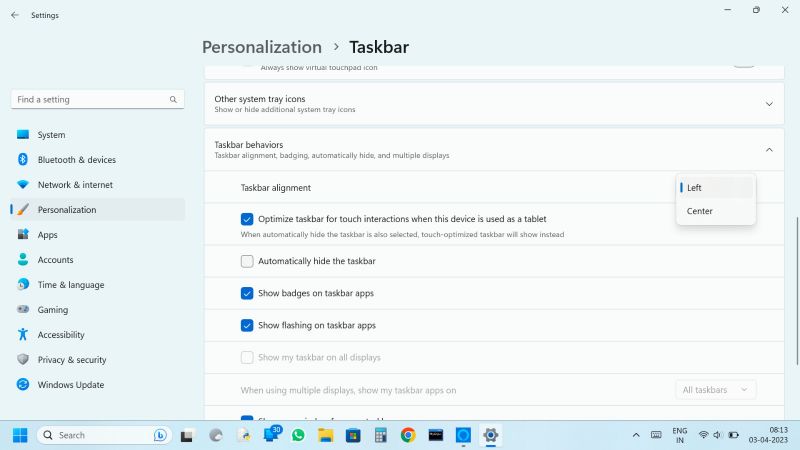Click the Windows Update sync icon
800x450 pixels.
23,384
